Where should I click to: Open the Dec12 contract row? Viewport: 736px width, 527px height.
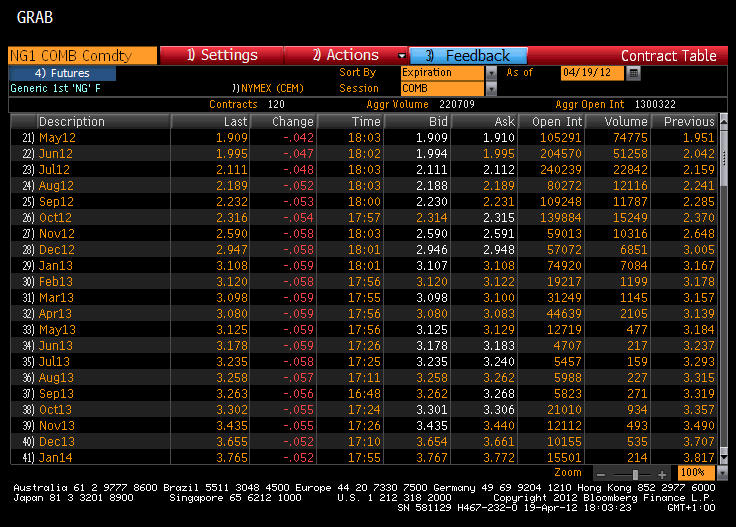coord(364,249)
